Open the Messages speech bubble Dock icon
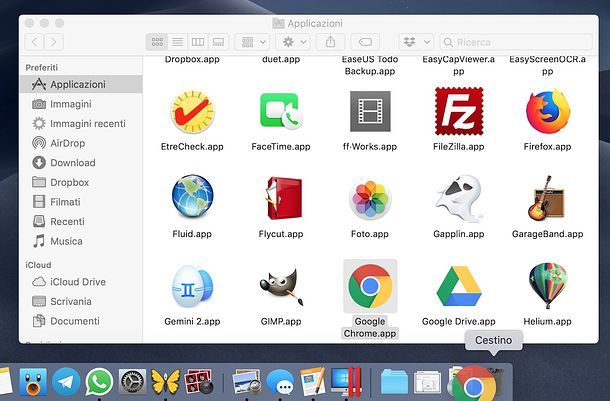This screenshot has height=401, width=610. tap(280, 383)
